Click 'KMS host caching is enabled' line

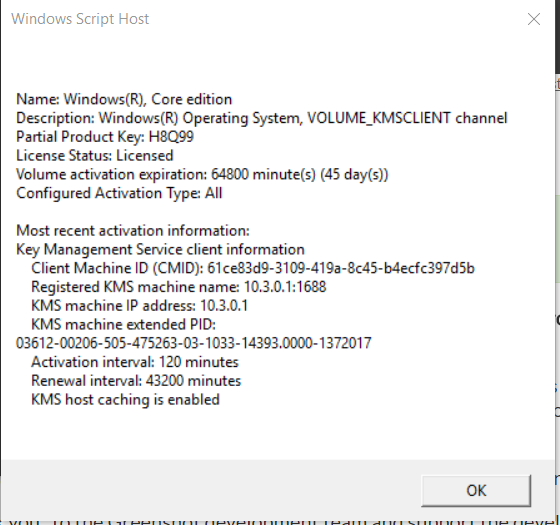pyautogui.click(x=125, y=400)
